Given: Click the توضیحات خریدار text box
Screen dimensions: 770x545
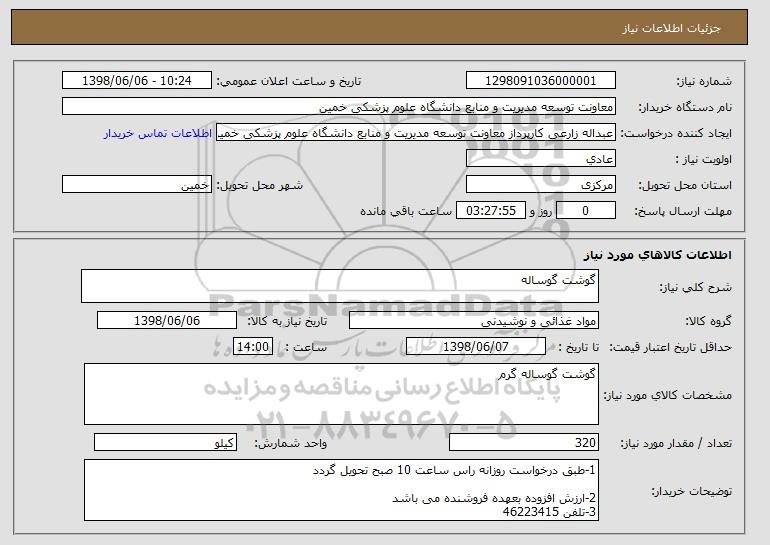Looking at the screenshot, I should click(341, 490).
